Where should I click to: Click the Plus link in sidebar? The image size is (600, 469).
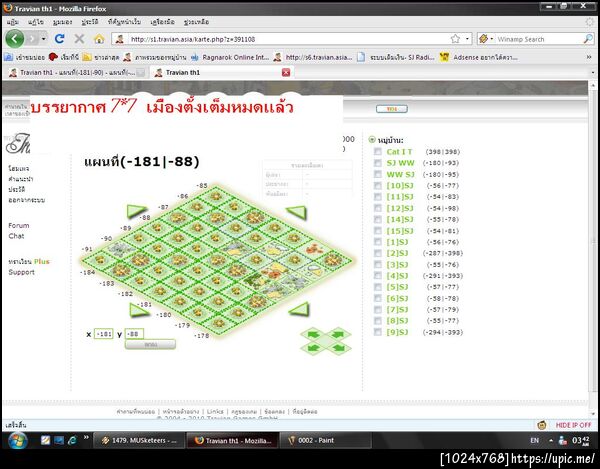42,261
